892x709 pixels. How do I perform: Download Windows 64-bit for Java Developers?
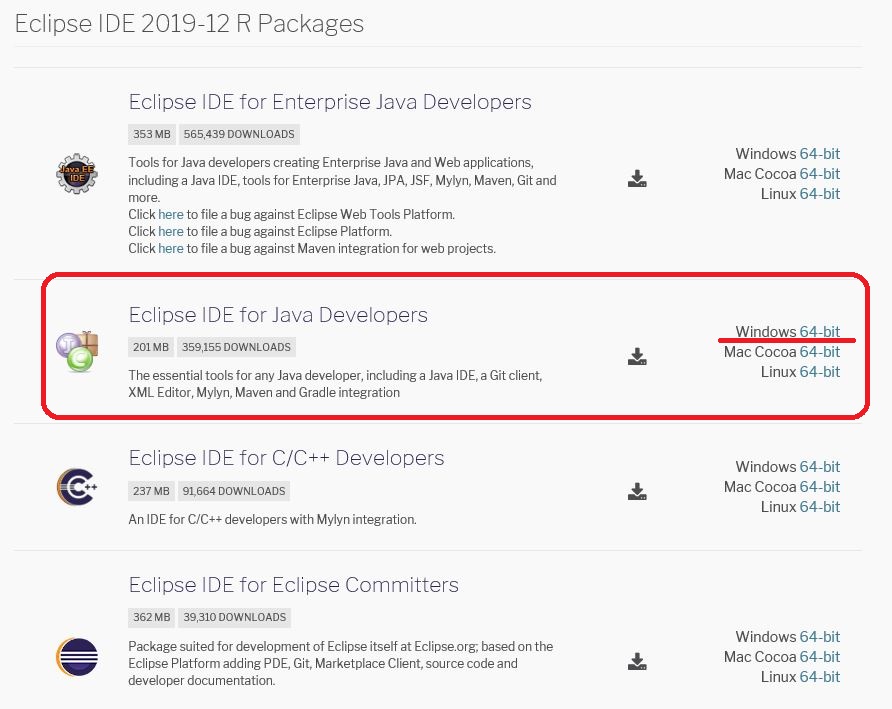click(x=819, y=331)
